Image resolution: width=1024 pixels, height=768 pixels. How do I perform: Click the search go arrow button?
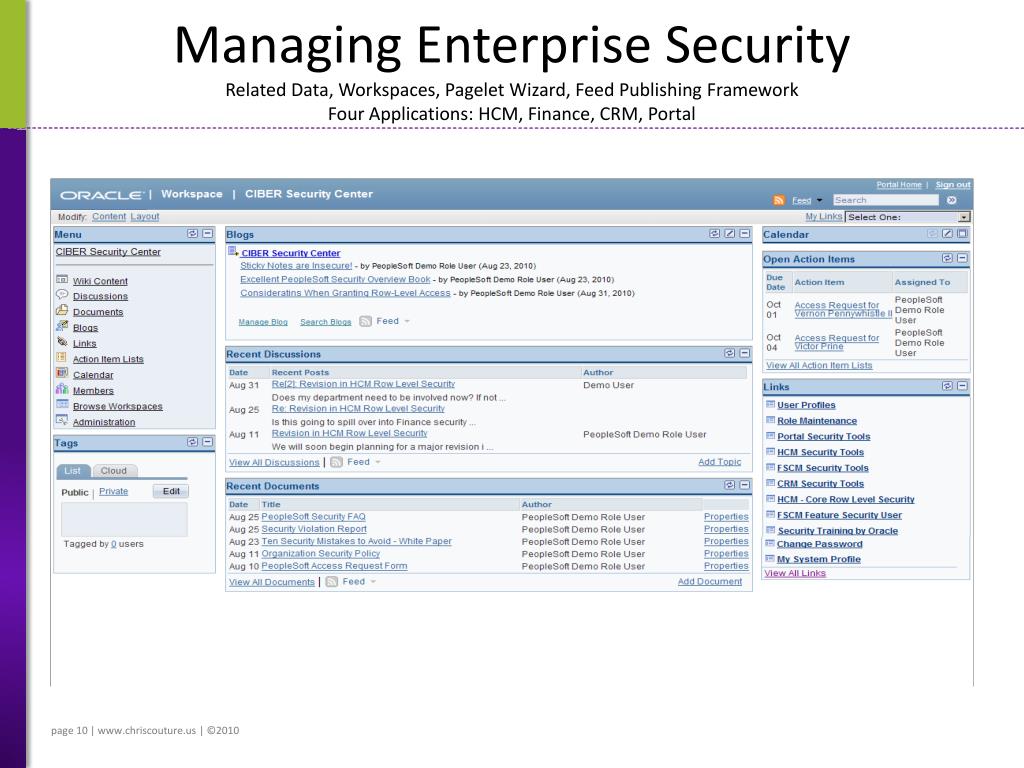point(952,200)
